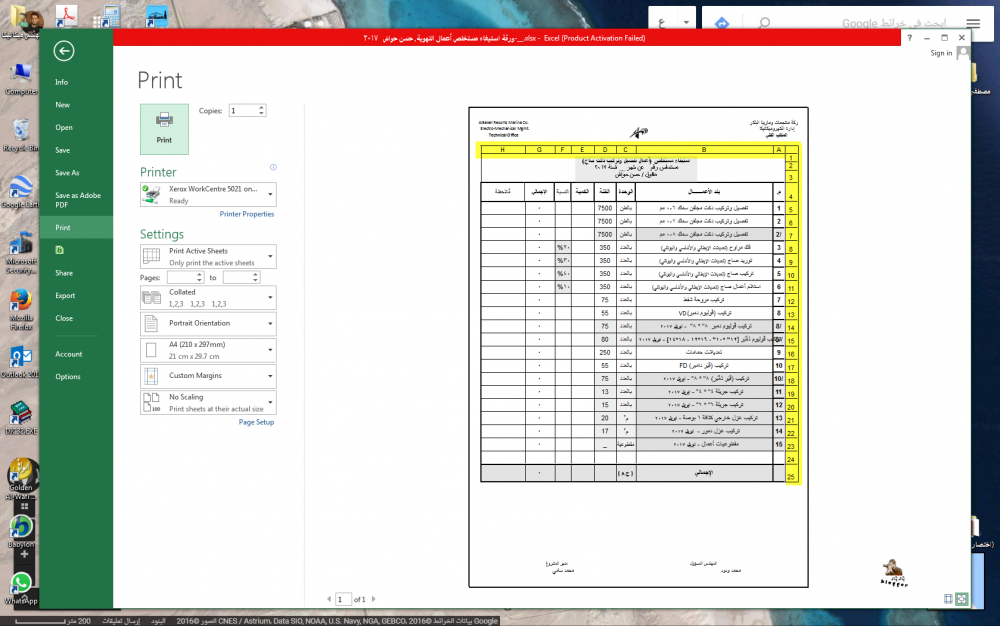Image resolution: width=1000 pixels, height=626 pixels.
Task: Open Microsoft Security desktop shortcut
Action: click(x=21, y=254)
